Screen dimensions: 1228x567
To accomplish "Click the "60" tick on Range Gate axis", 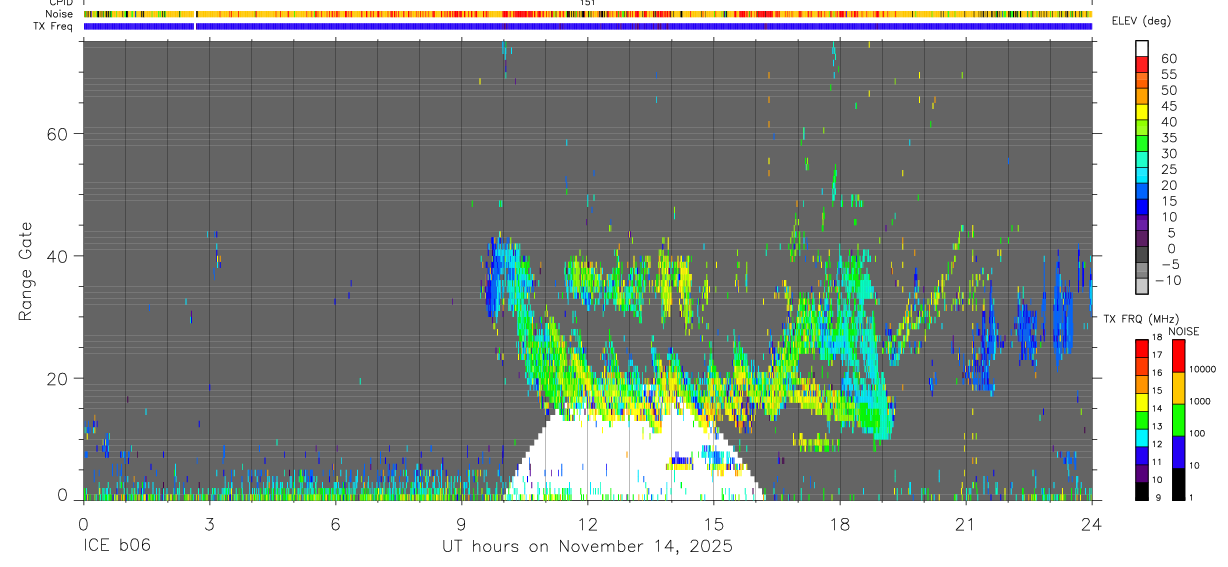I will pos(56,133).
